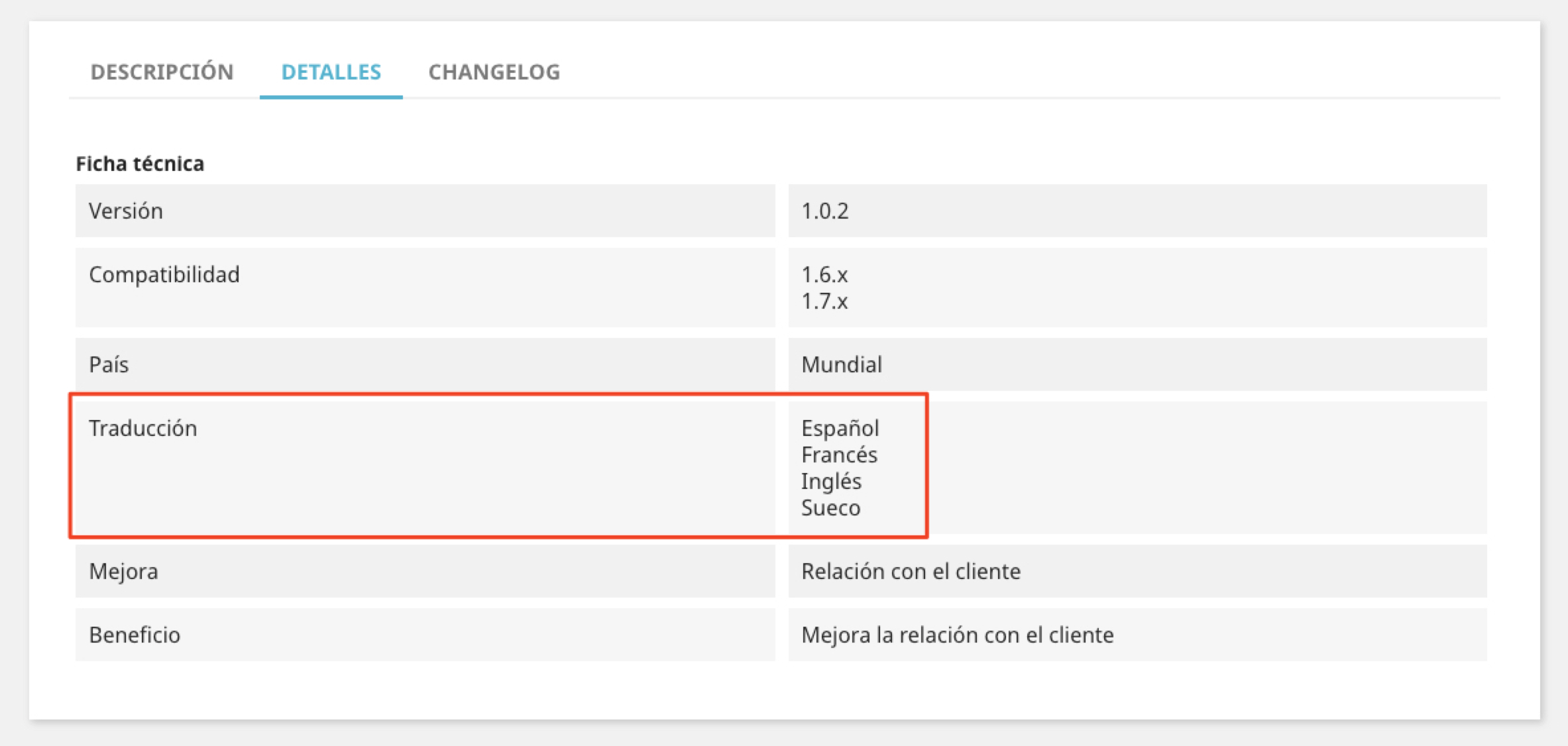Click the Inglés translation entry
The image size is (1568, 746).
pos(831,482)
